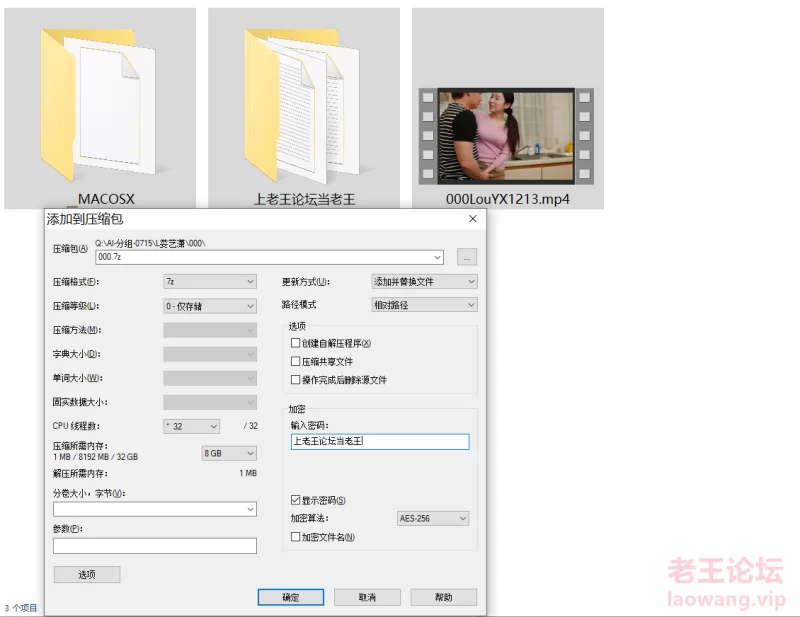
Task: Enable 操作完成后删除源文件 checkbox
Action: 295,380
